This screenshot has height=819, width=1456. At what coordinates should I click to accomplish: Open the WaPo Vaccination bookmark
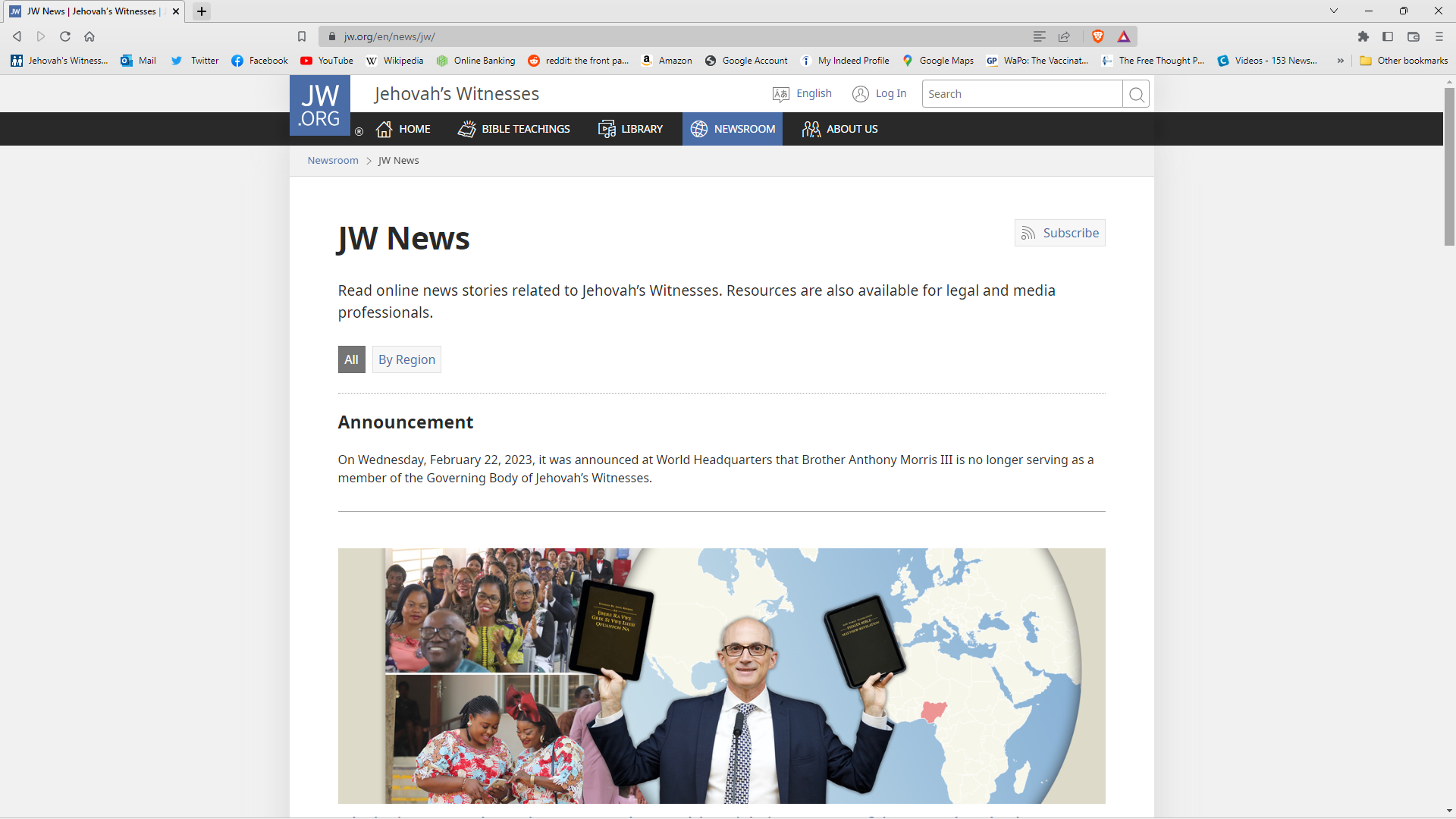click(x=1037, y=61)
